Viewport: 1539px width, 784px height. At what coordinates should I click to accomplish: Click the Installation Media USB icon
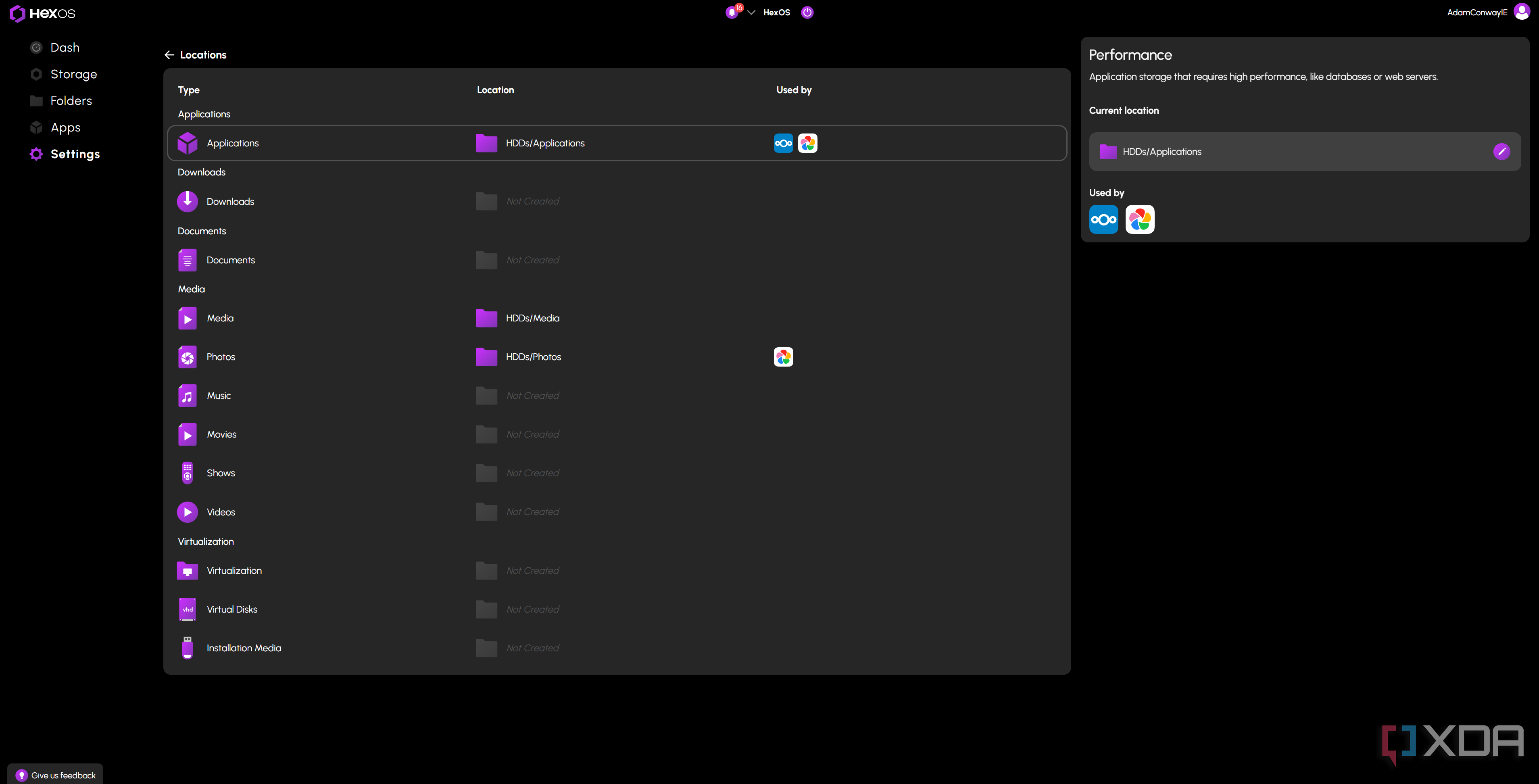[x=188, y=648]
